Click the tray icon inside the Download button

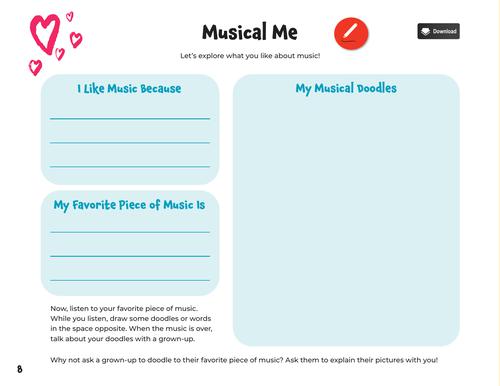click(x=425, y=31)
